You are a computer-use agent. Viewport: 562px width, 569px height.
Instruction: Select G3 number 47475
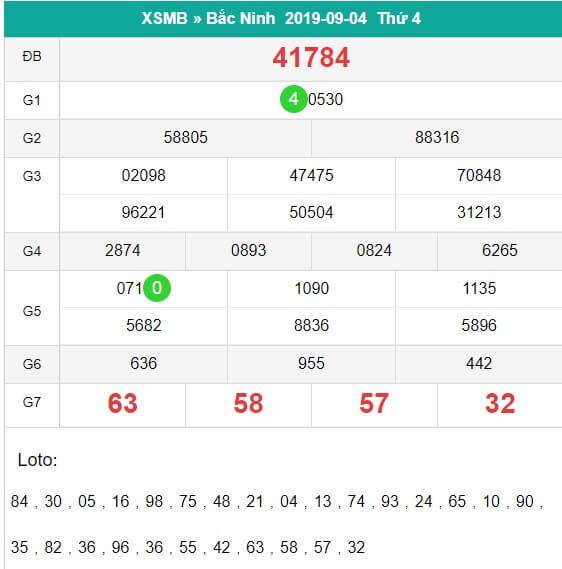point(311,176)
